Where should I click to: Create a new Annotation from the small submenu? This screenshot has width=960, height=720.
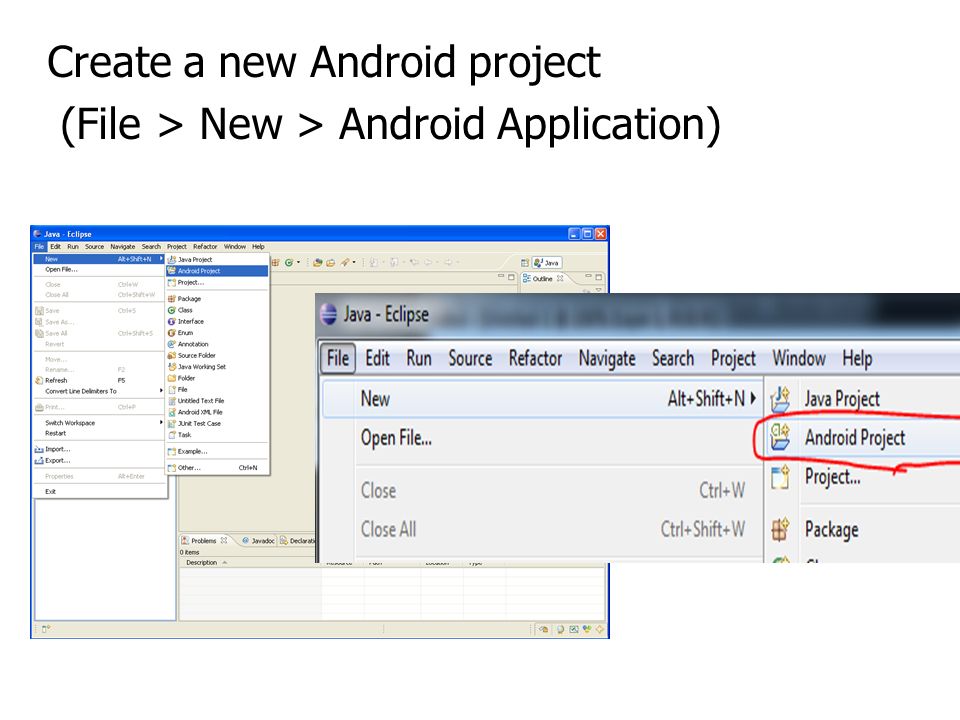tap(217, 344)
